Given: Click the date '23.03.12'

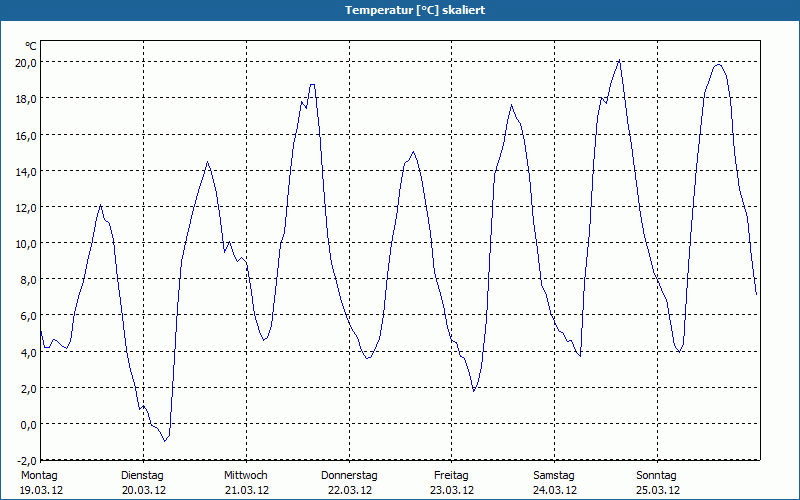Looking at the screenshot, I should pos(452,491).
